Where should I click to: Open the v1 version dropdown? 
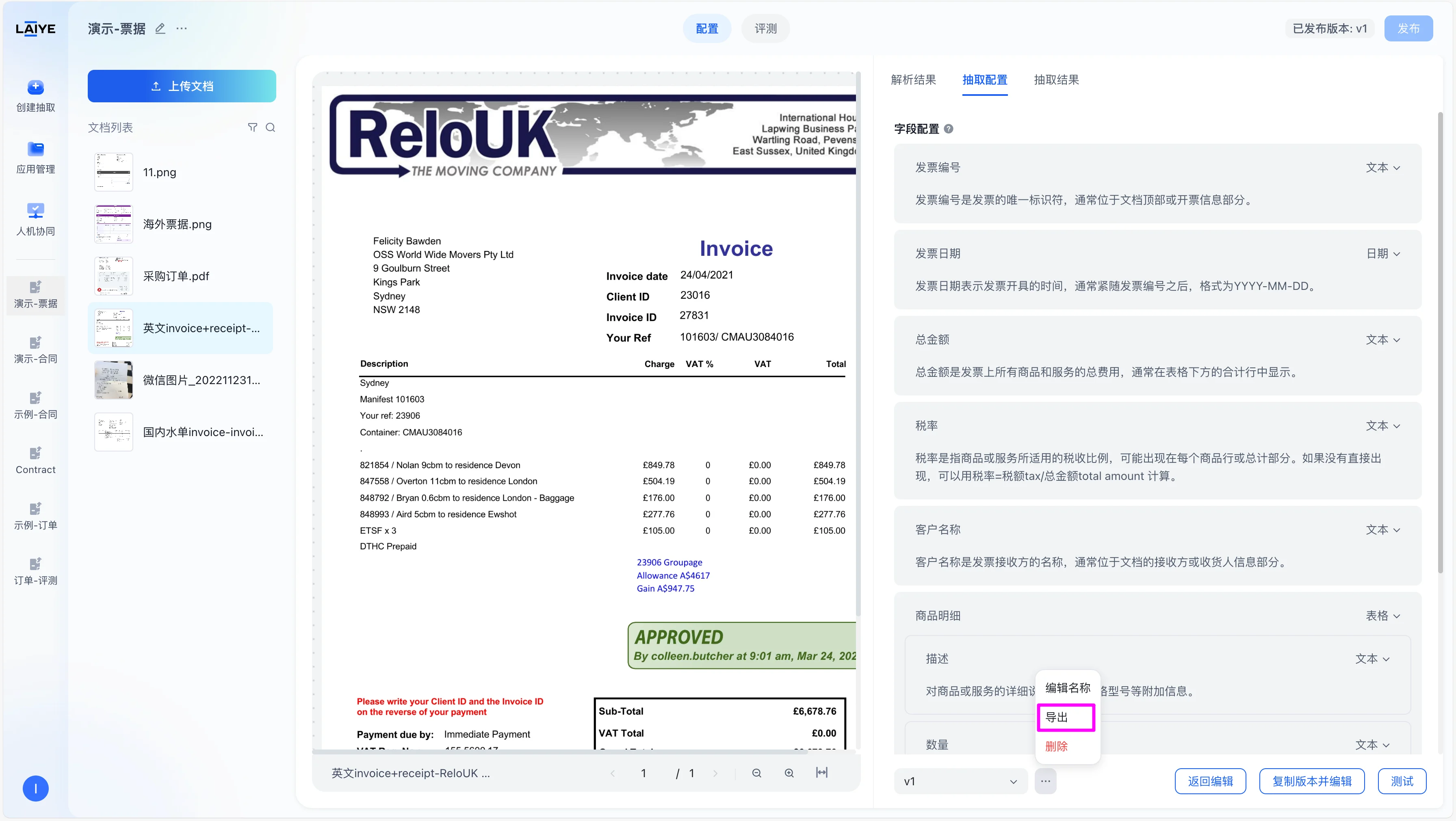tap(960, 781)
